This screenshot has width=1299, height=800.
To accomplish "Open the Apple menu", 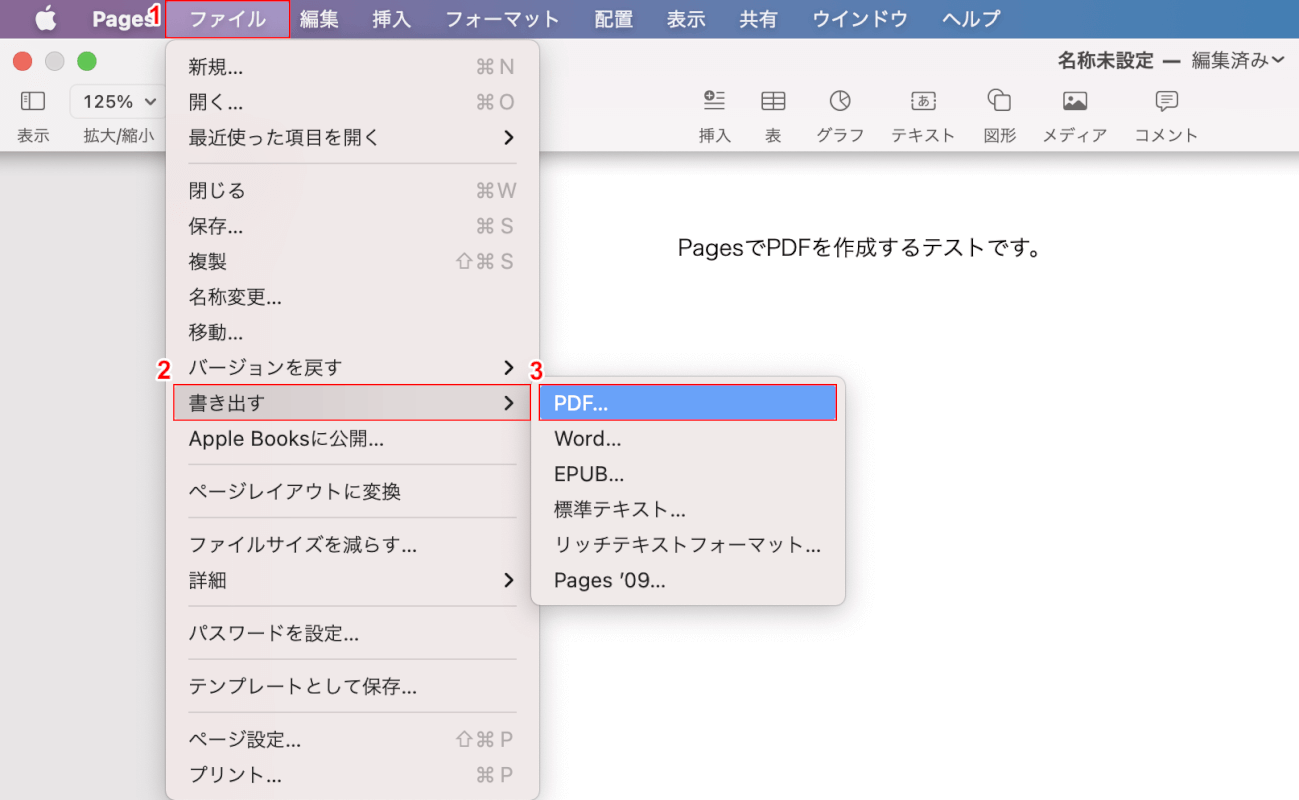I will tap(46, 18).
